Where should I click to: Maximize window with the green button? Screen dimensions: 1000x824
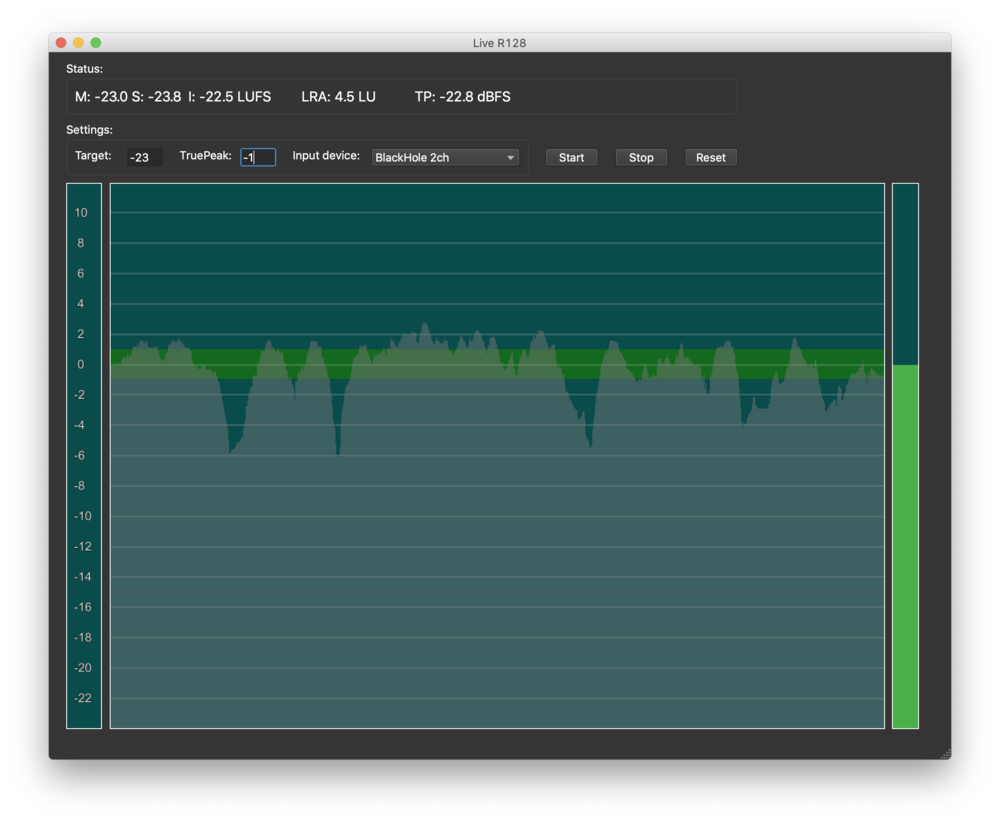pyautogui.click(x=96, y=43)
